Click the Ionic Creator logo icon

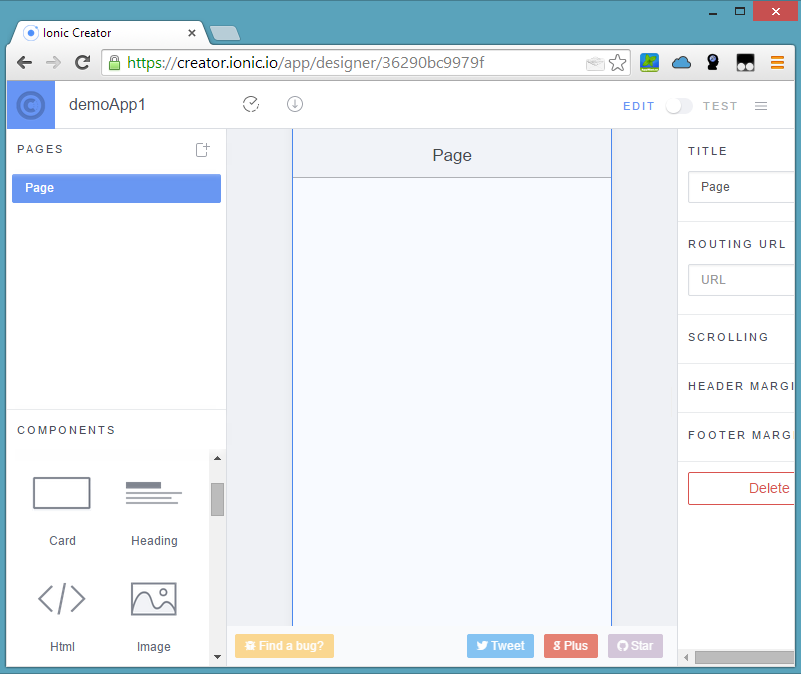(31, 105)
